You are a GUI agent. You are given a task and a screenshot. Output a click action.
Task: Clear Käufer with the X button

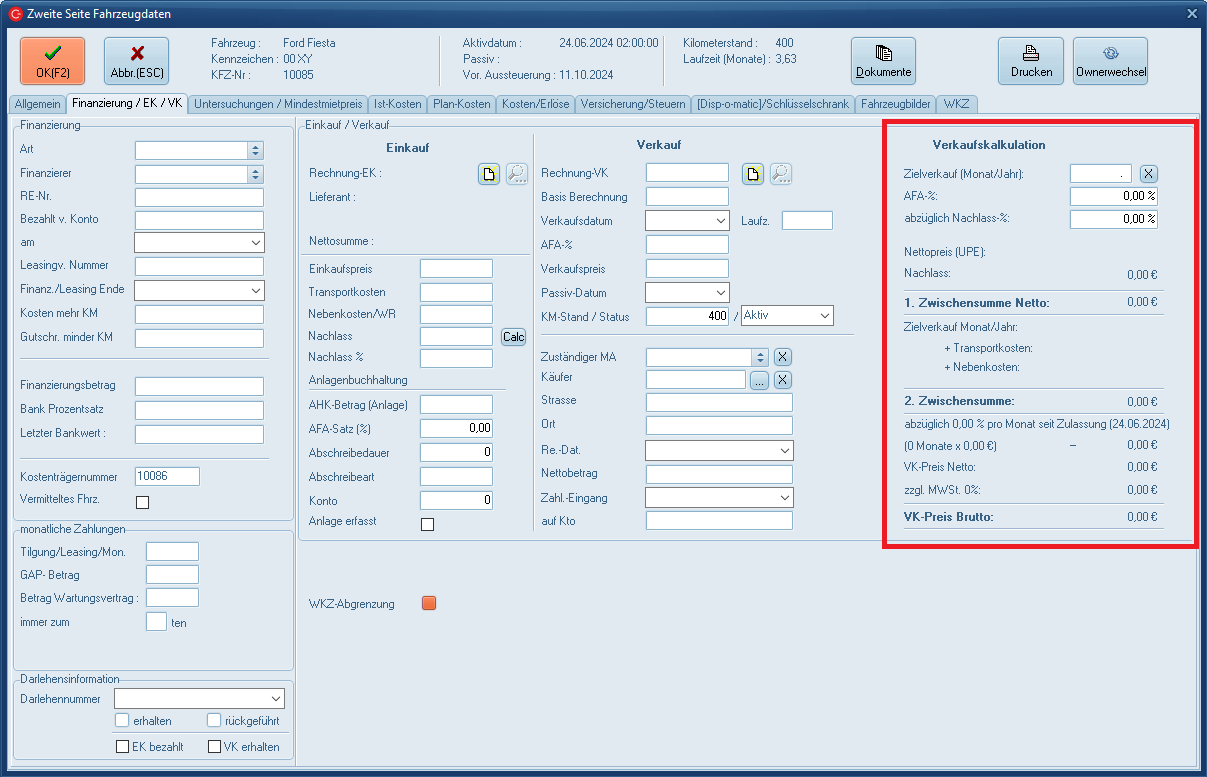tap(783, 379)
